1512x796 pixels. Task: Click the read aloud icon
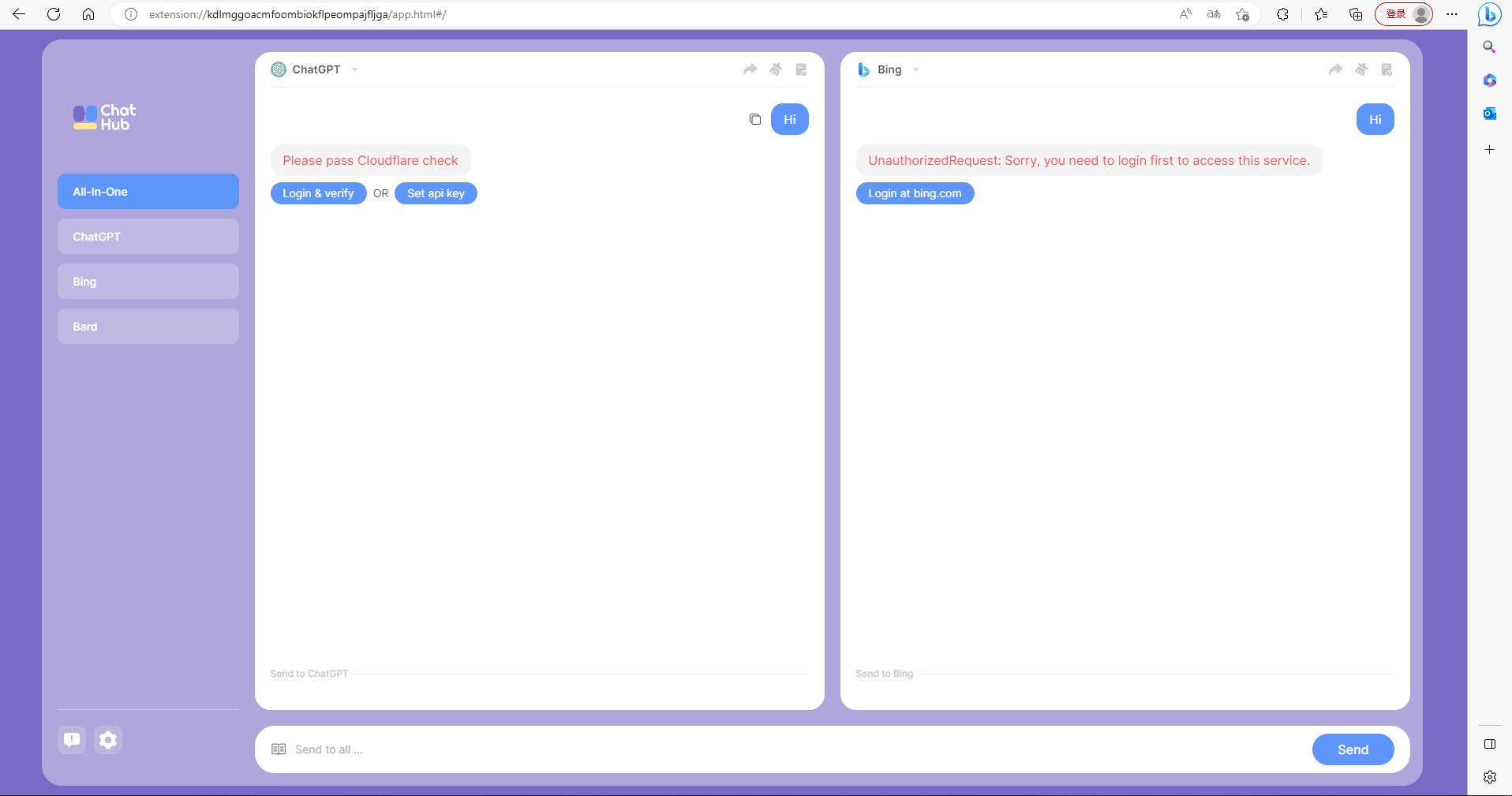1185,14
